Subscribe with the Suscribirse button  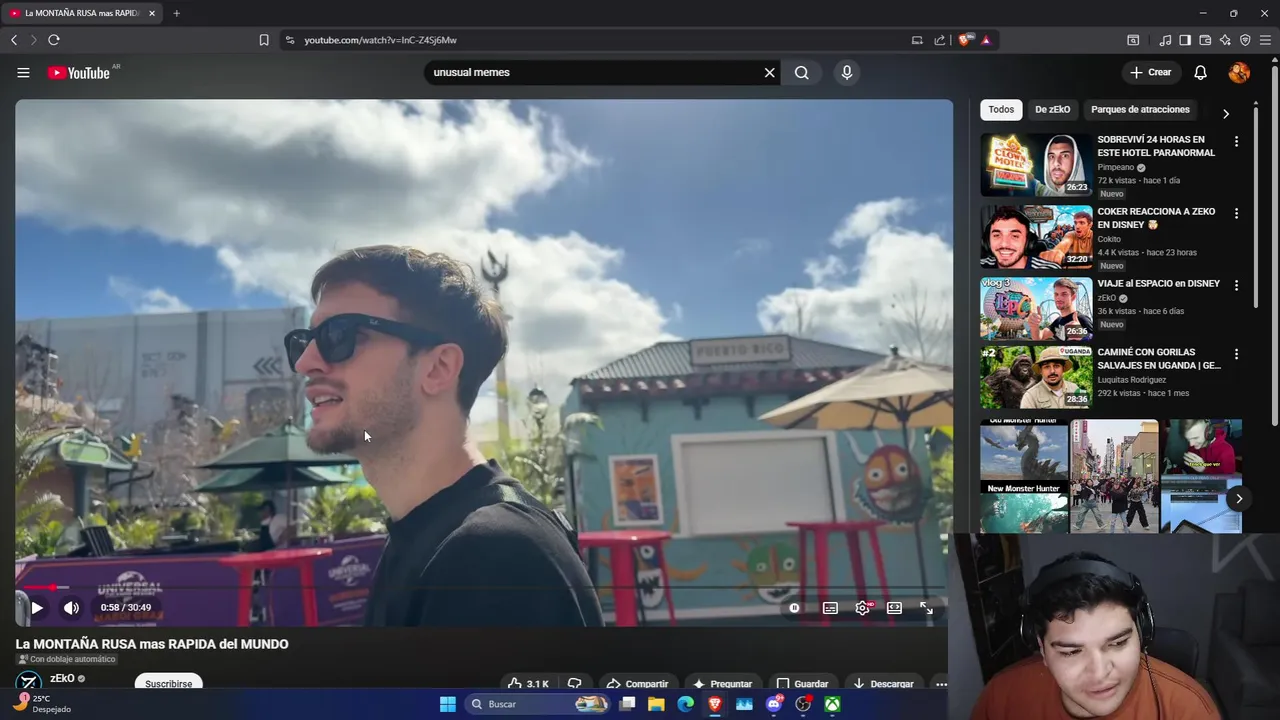169,684
